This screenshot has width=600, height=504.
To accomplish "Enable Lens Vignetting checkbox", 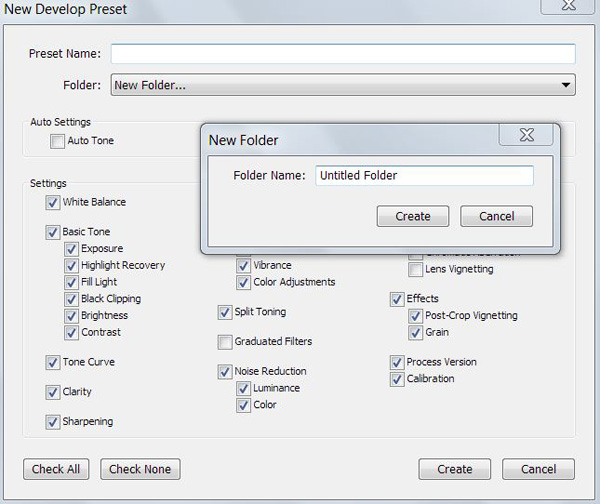I will (x=416, y=269).
